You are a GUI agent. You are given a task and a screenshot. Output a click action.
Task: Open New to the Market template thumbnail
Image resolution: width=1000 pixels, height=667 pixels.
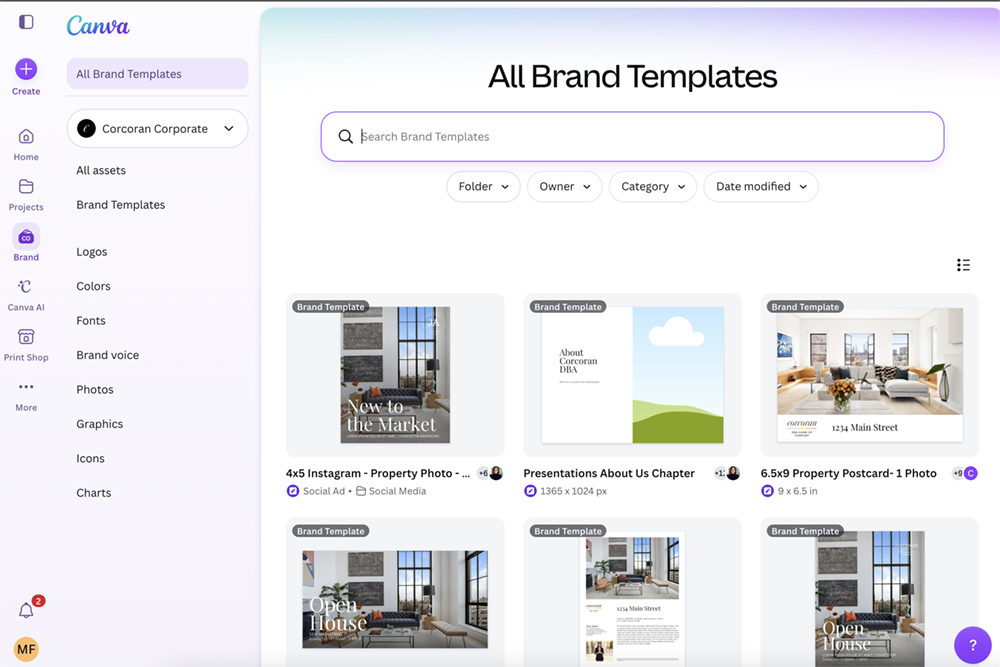395,375
